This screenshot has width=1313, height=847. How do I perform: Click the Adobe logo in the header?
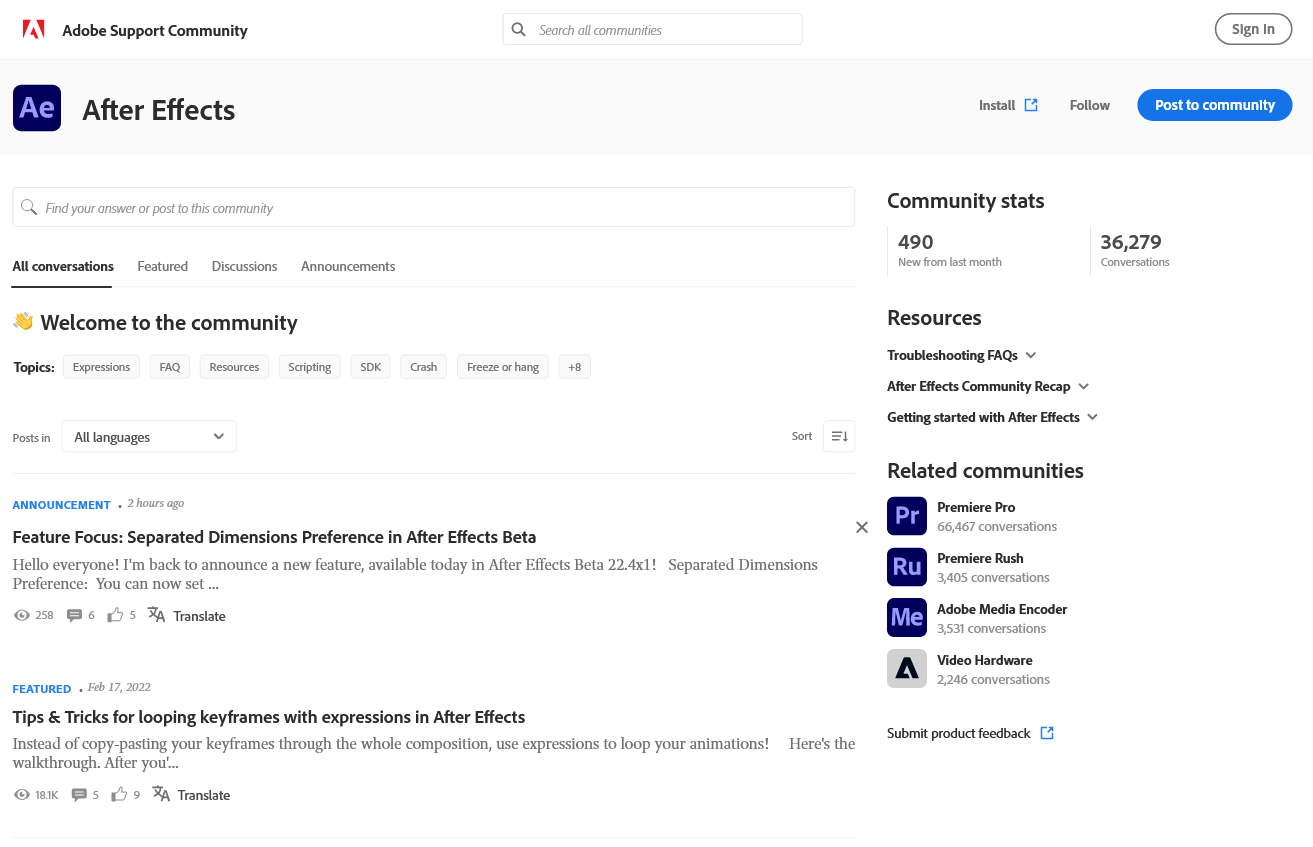click(x=33, y=29)
